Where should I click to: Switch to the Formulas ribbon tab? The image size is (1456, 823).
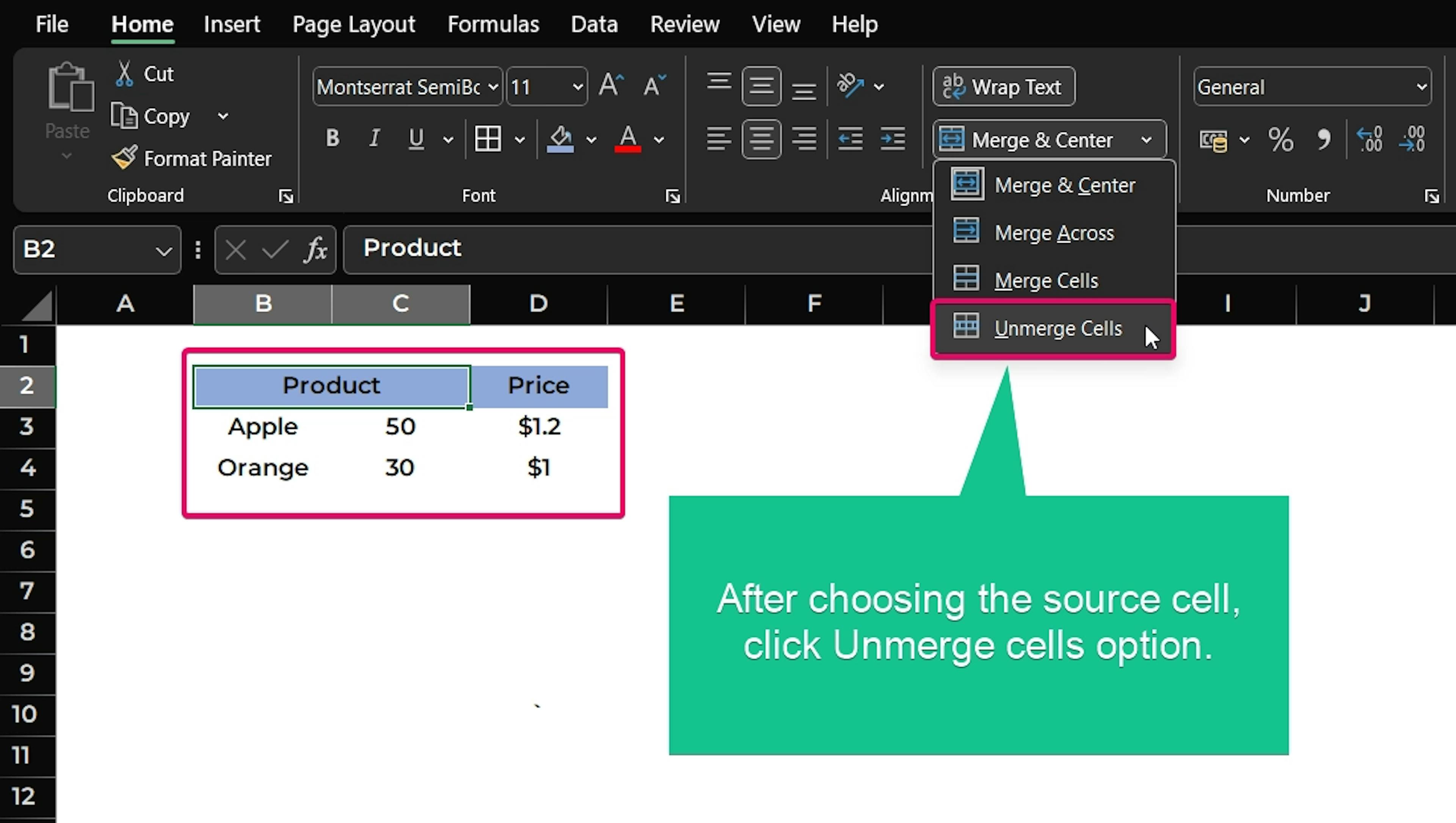(x=493, y=24)
